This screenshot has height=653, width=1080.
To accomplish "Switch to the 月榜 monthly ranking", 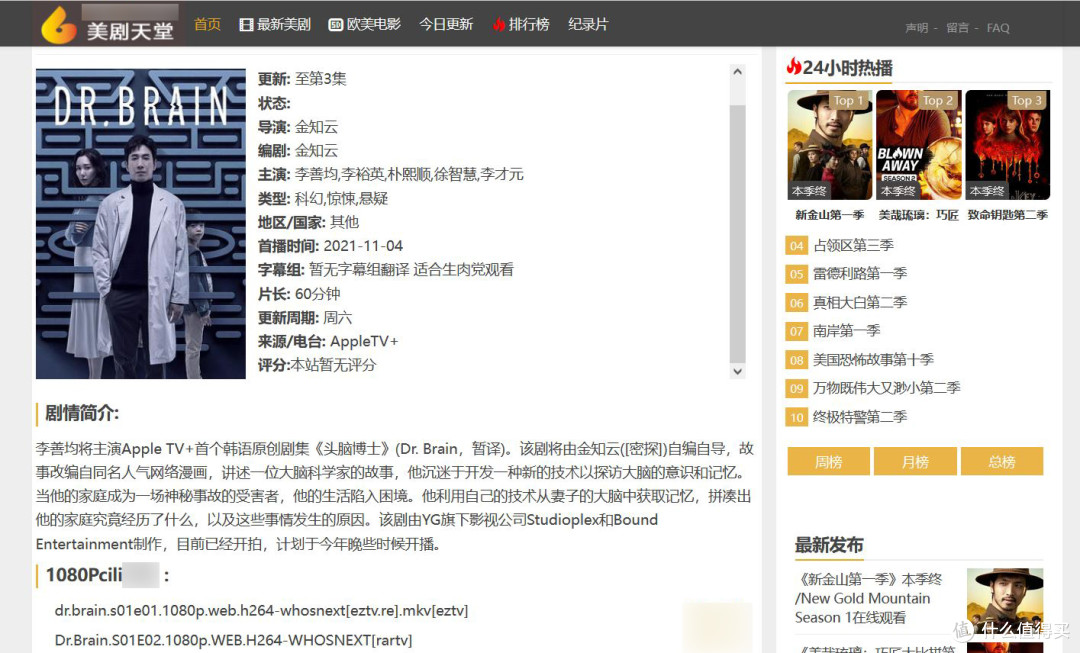I will 915,462.
